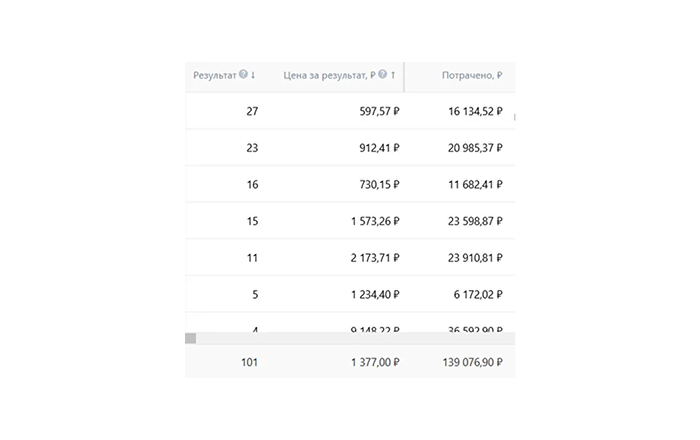Click the 912,41 ₽ price cell

tap(379, 148)
